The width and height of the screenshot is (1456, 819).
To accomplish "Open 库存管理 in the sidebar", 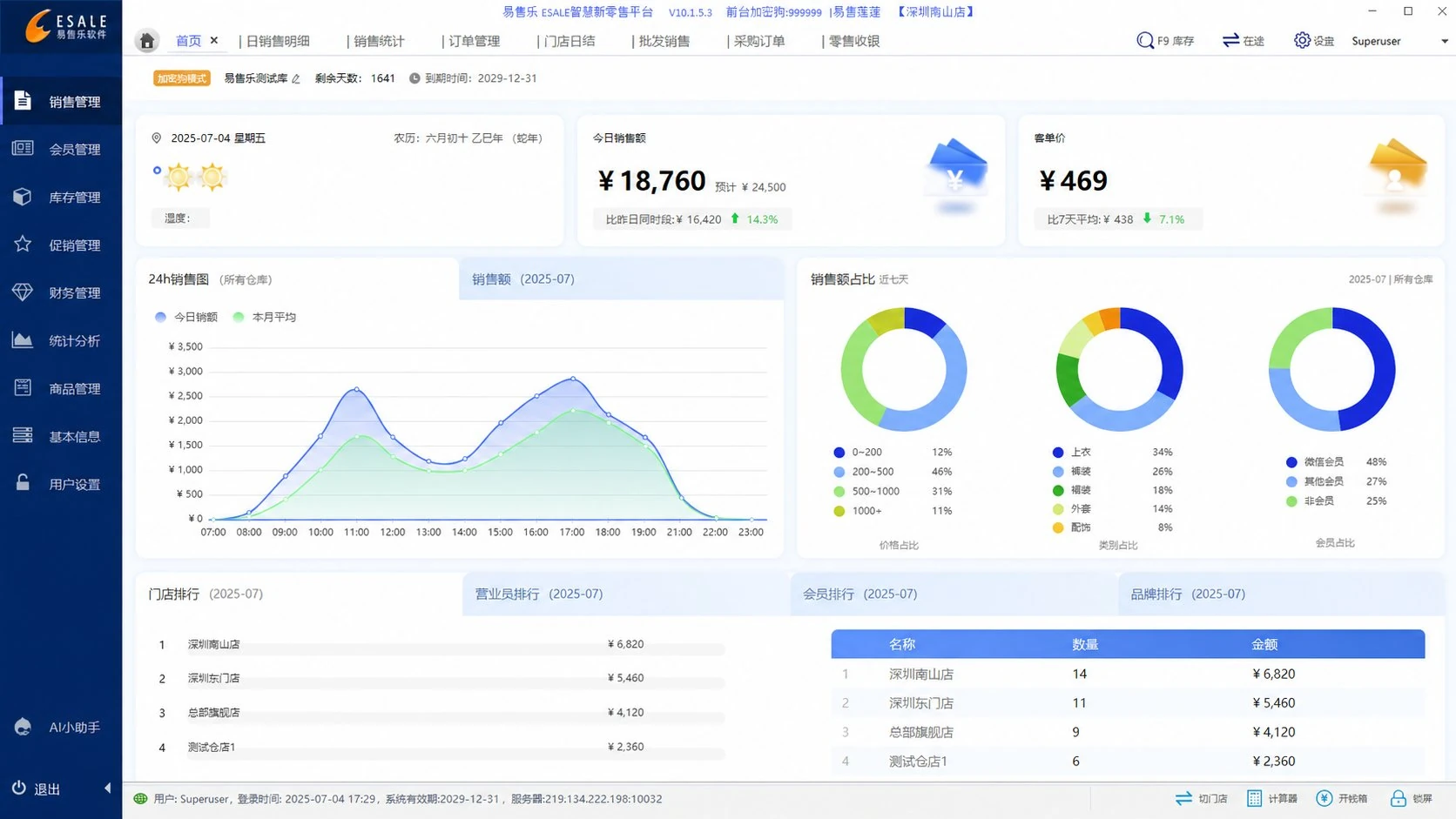I will coord(61,197).
